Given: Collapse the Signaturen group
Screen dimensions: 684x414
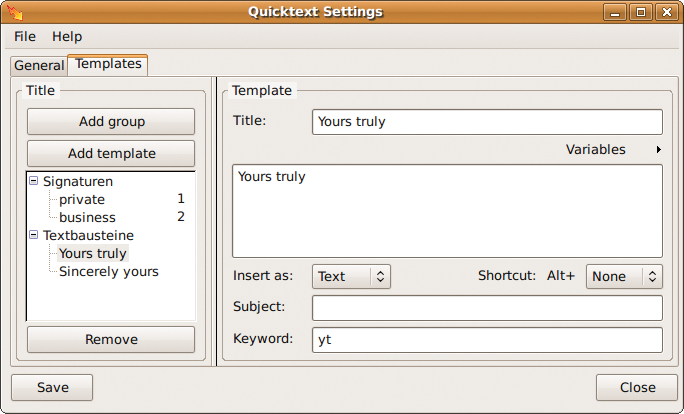Looking at the screenshot, I should 34,181.
